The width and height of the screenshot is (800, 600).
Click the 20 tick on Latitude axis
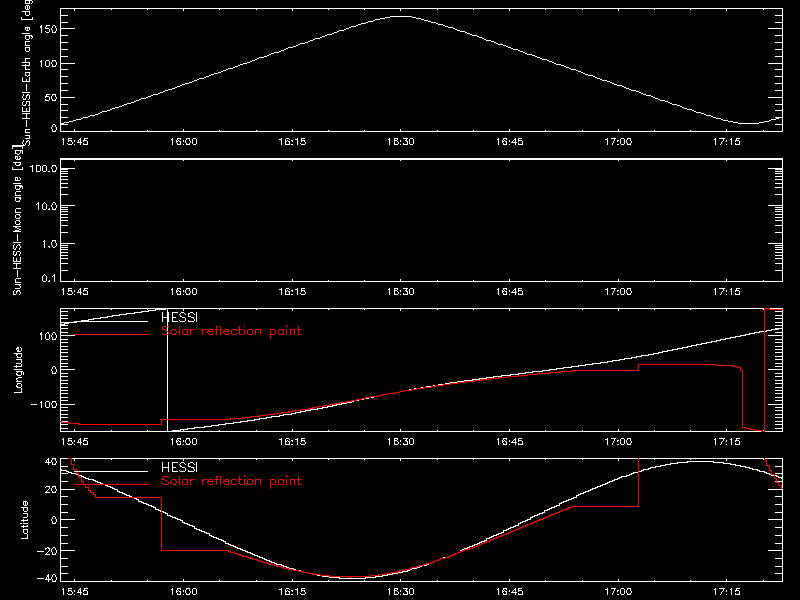51,490
